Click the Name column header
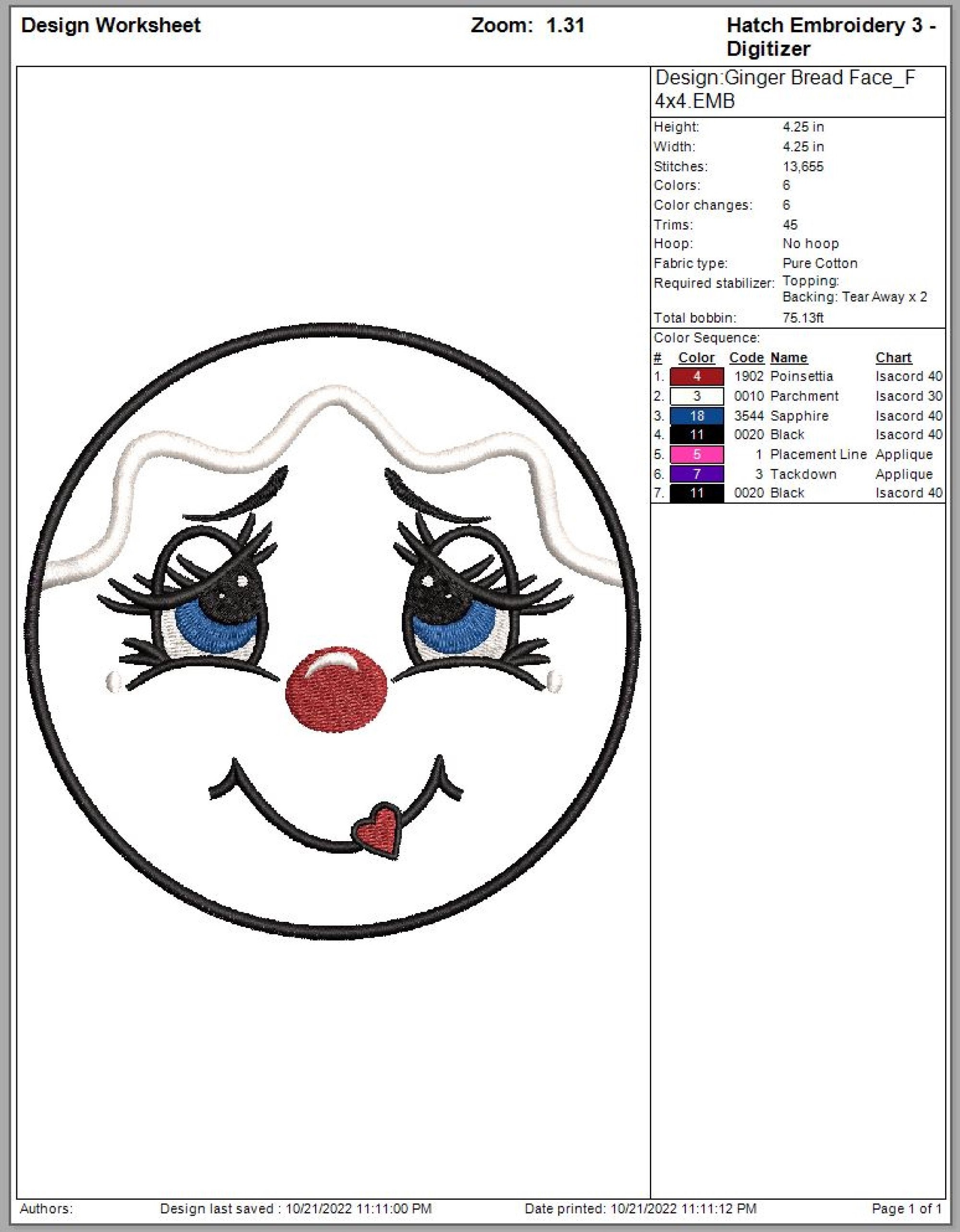 point(790,357)
